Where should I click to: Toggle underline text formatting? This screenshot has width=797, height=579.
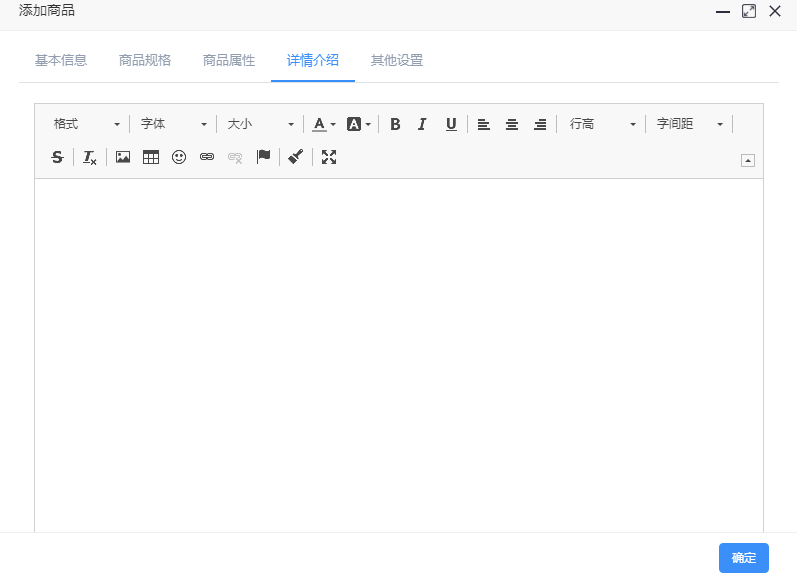[451, 124]
